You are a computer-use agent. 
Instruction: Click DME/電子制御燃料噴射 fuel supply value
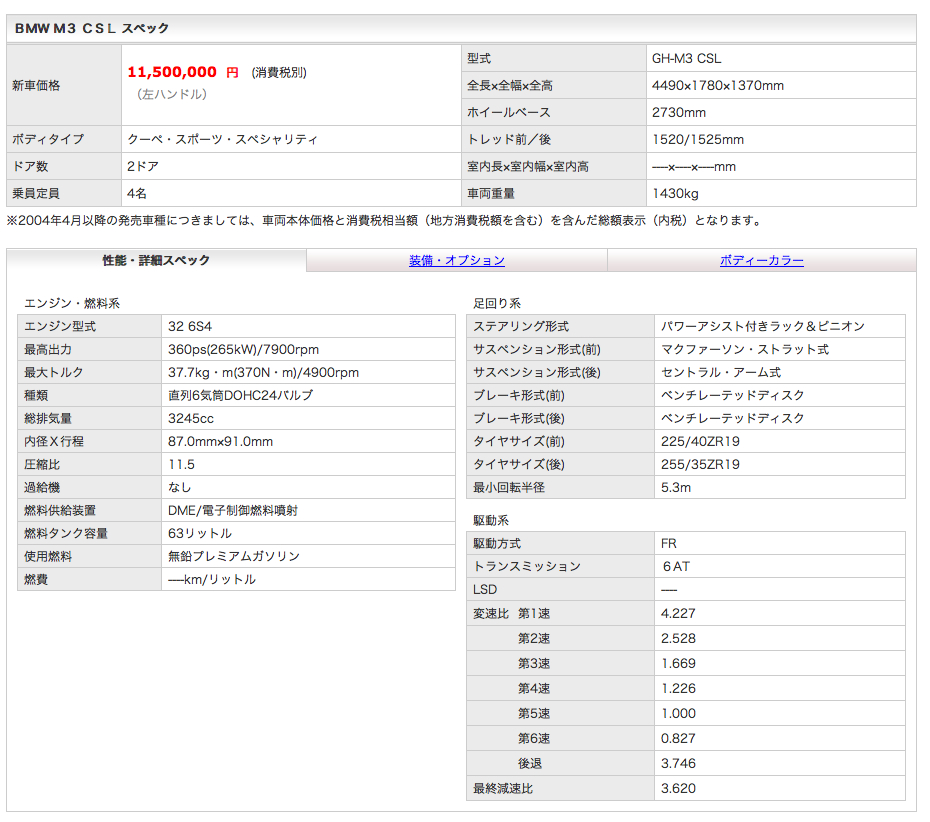[x=232, y=511]
